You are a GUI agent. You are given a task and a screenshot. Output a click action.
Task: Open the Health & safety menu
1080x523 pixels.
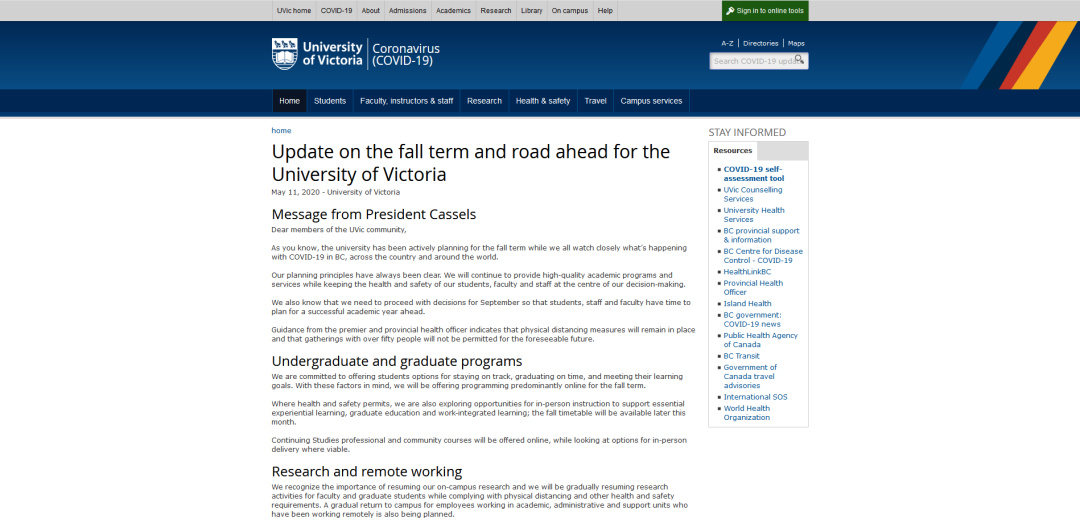(x=542, y=101)
